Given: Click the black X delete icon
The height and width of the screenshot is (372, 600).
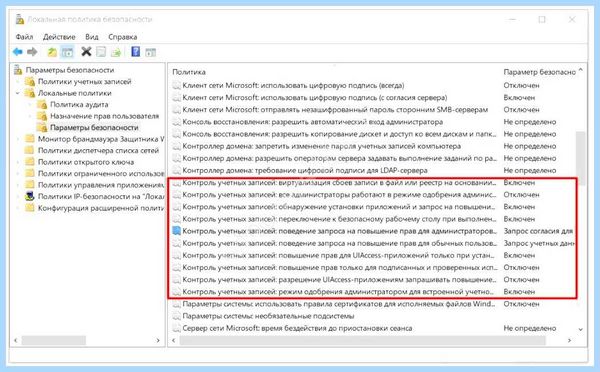Looking at the screenshot, I should click(x=86, y=51).
